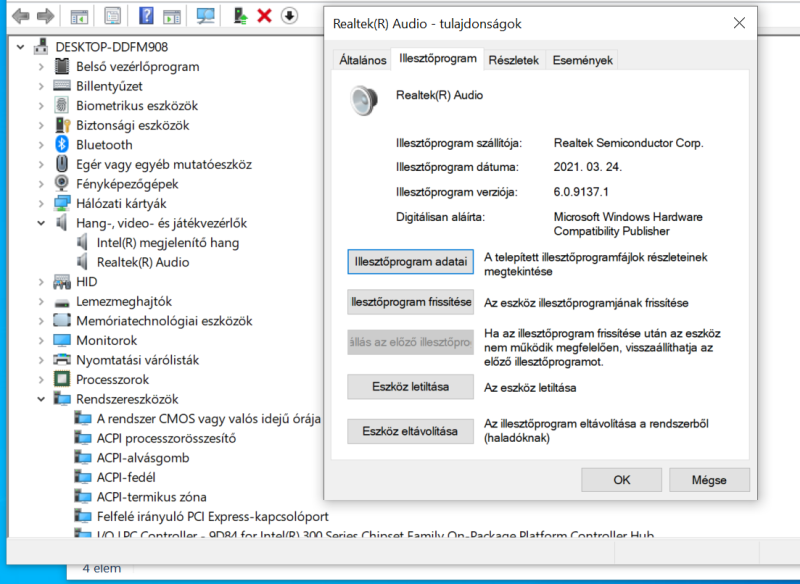The width and height of the screenshot is (800, 584).
Task: Click the 4 elem status text behind Device Manager
Action: click(102, 568)
